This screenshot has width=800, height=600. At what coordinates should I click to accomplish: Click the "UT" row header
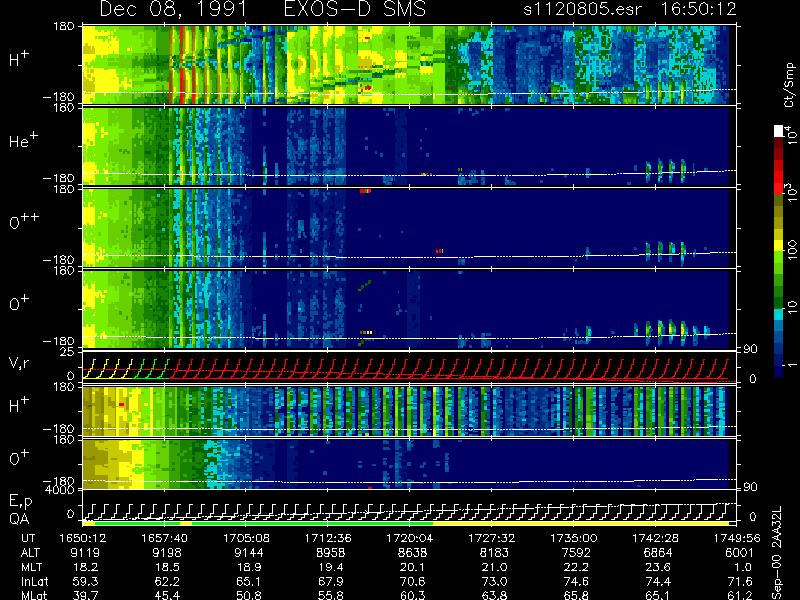pyautogui.click(x=29, y=538)
